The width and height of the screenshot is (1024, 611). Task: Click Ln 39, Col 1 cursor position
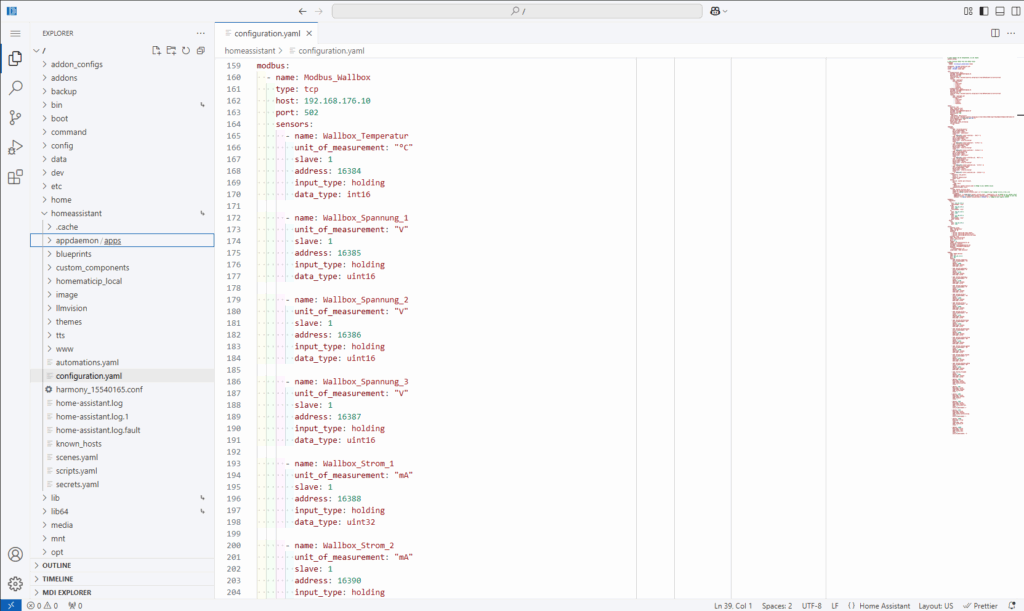[x=733, y=606]
